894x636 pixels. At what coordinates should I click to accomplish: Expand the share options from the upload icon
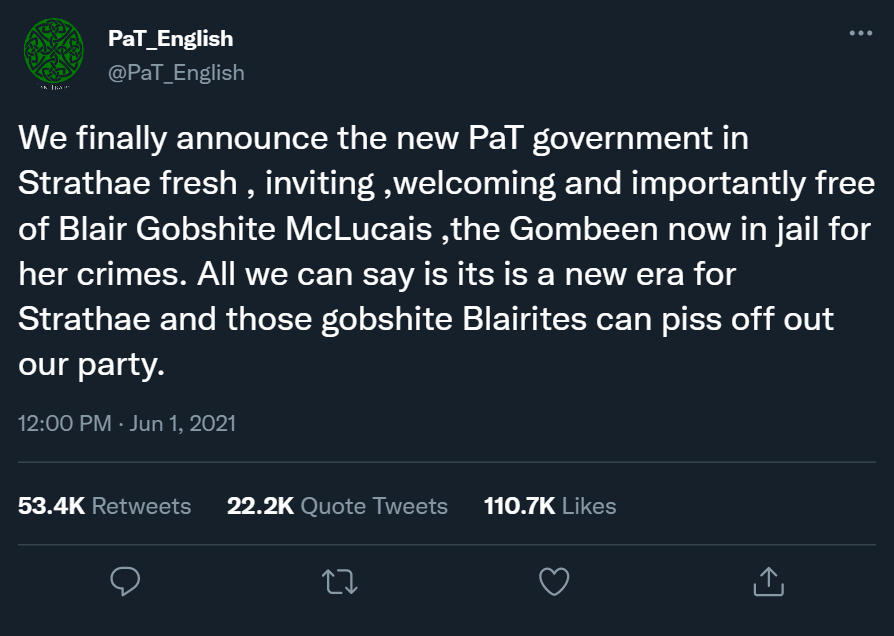point(768,581)
